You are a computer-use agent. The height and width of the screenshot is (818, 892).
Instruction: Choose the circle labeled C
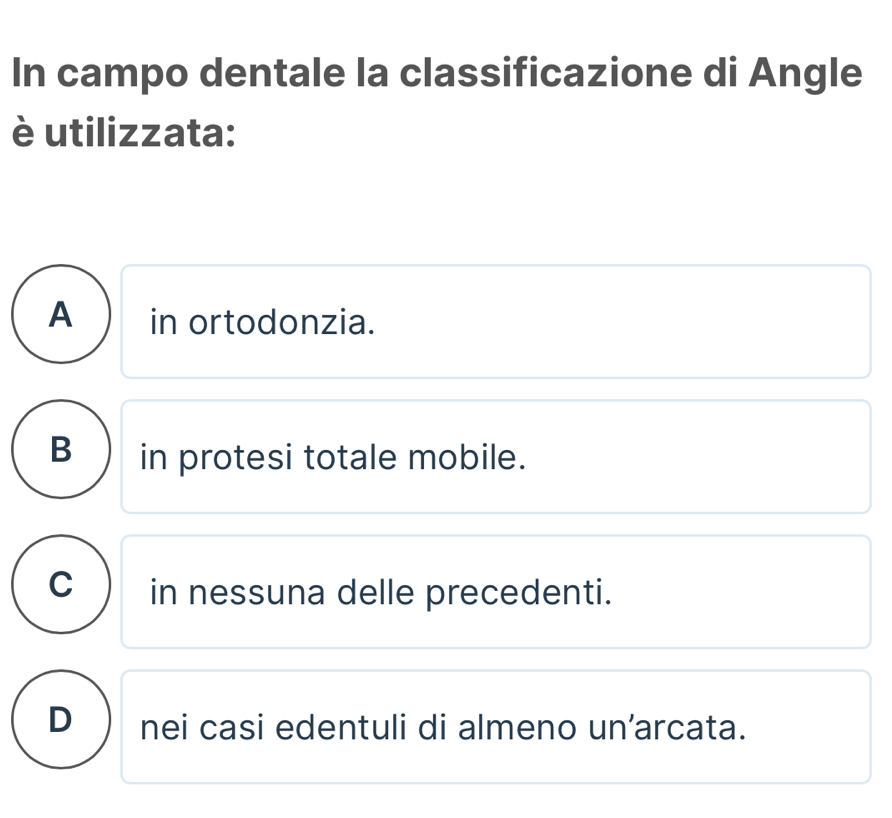point(60,586)
